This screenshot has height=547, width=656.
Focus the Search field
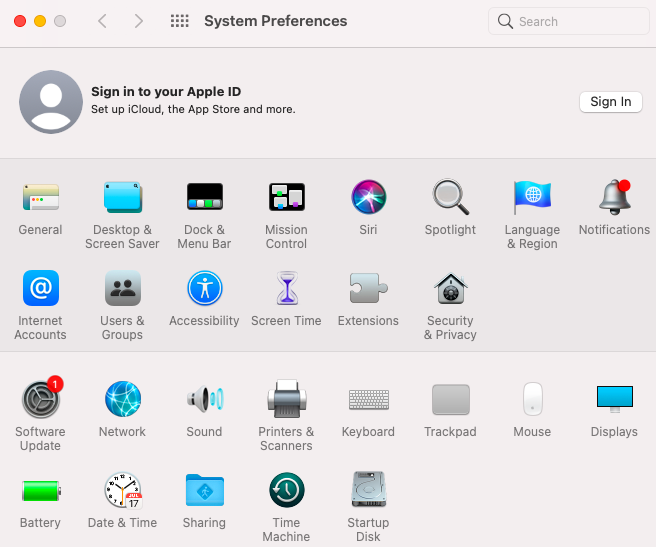(569, 21)
